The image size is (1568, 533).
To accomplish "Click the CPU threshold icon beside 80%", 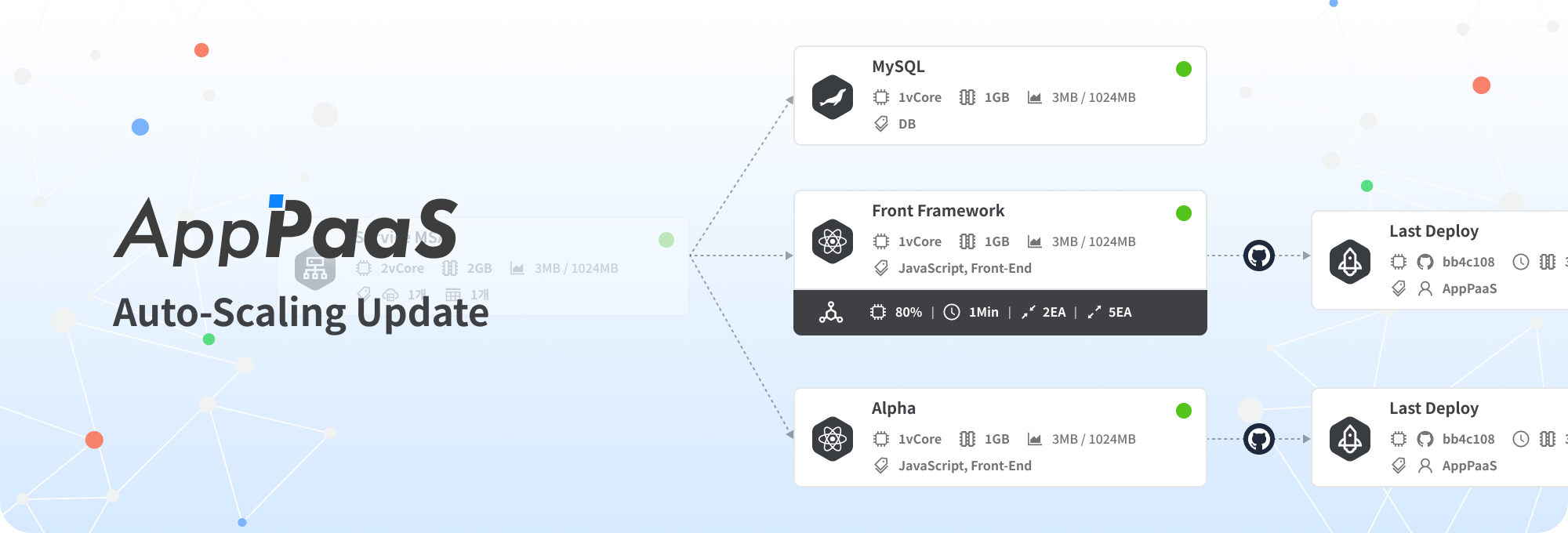I will click(878, 312).
